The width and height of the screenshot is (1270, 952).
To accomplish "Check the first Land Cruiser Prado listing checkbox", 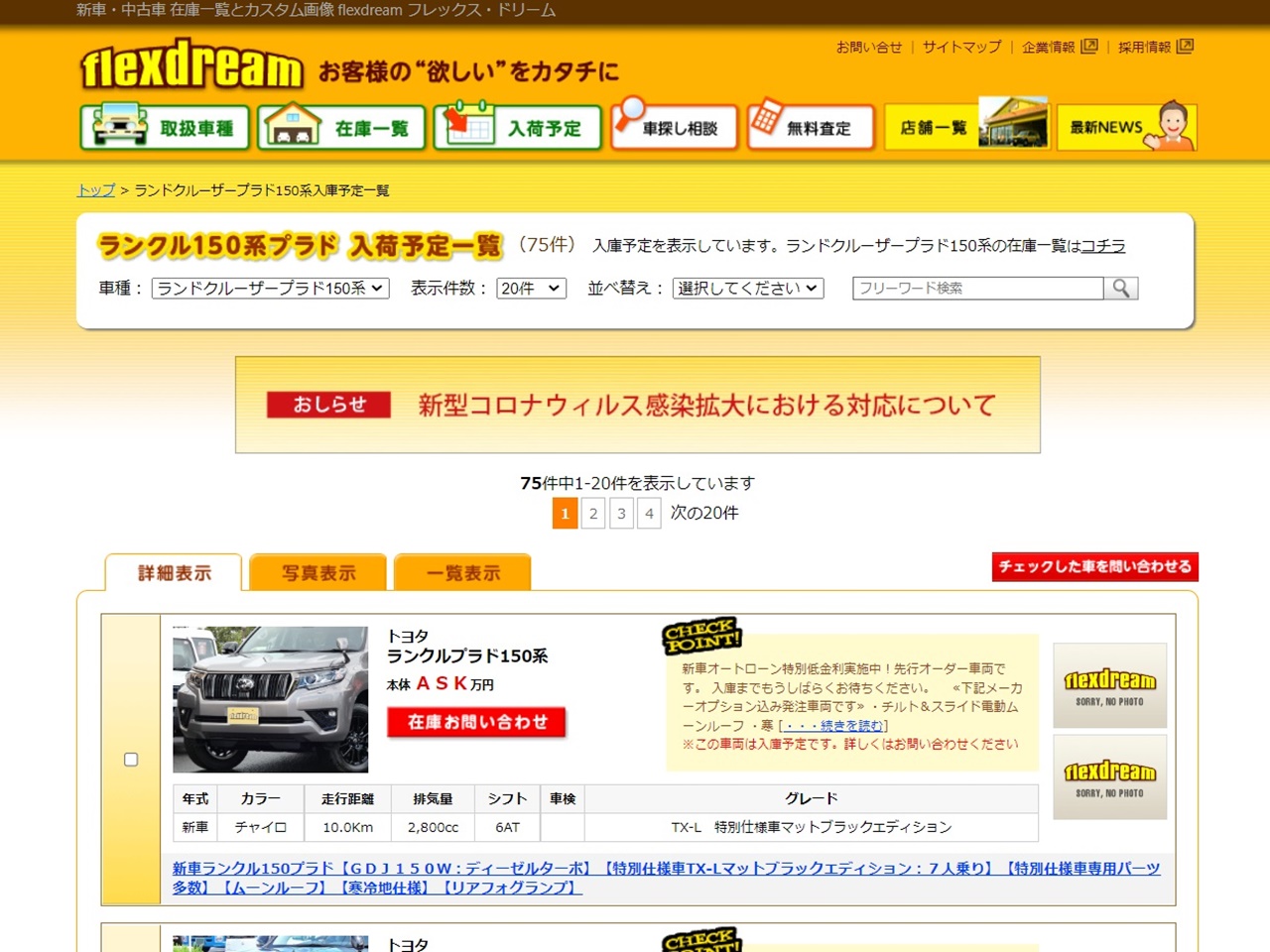I will [x=131, y=760].
